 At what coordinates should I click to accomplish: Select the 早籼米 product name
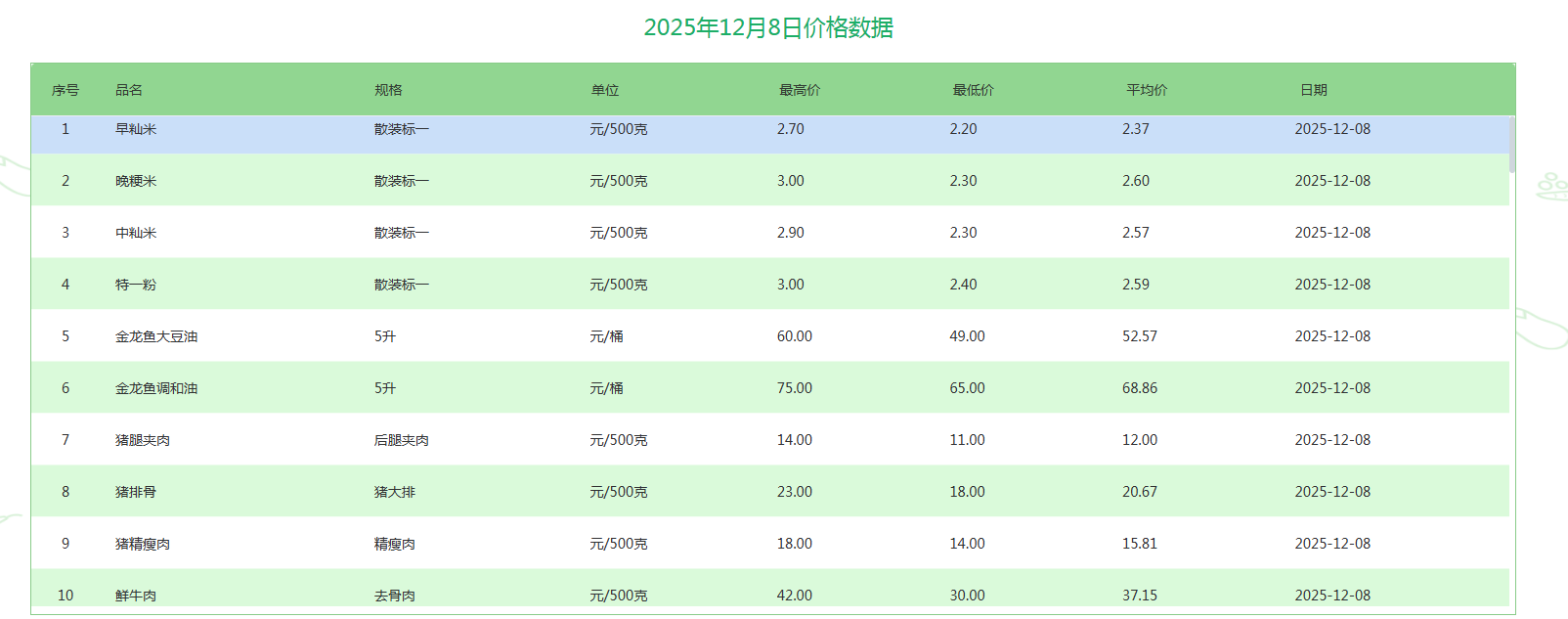[x=136, y=129]
